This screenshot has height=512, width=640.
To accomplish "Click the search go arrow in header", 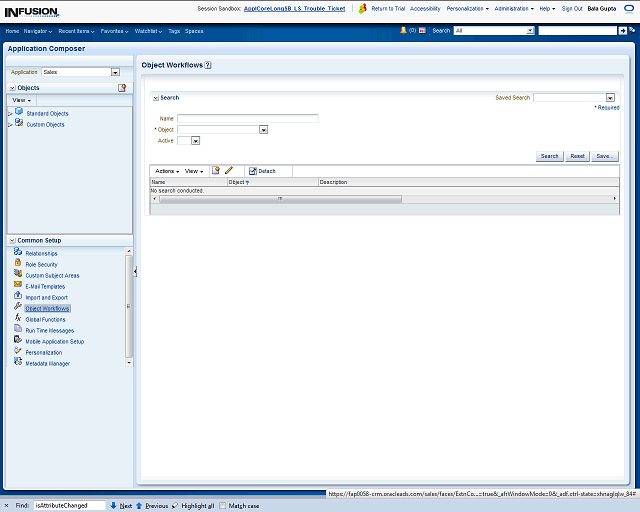I will [623, 31].
